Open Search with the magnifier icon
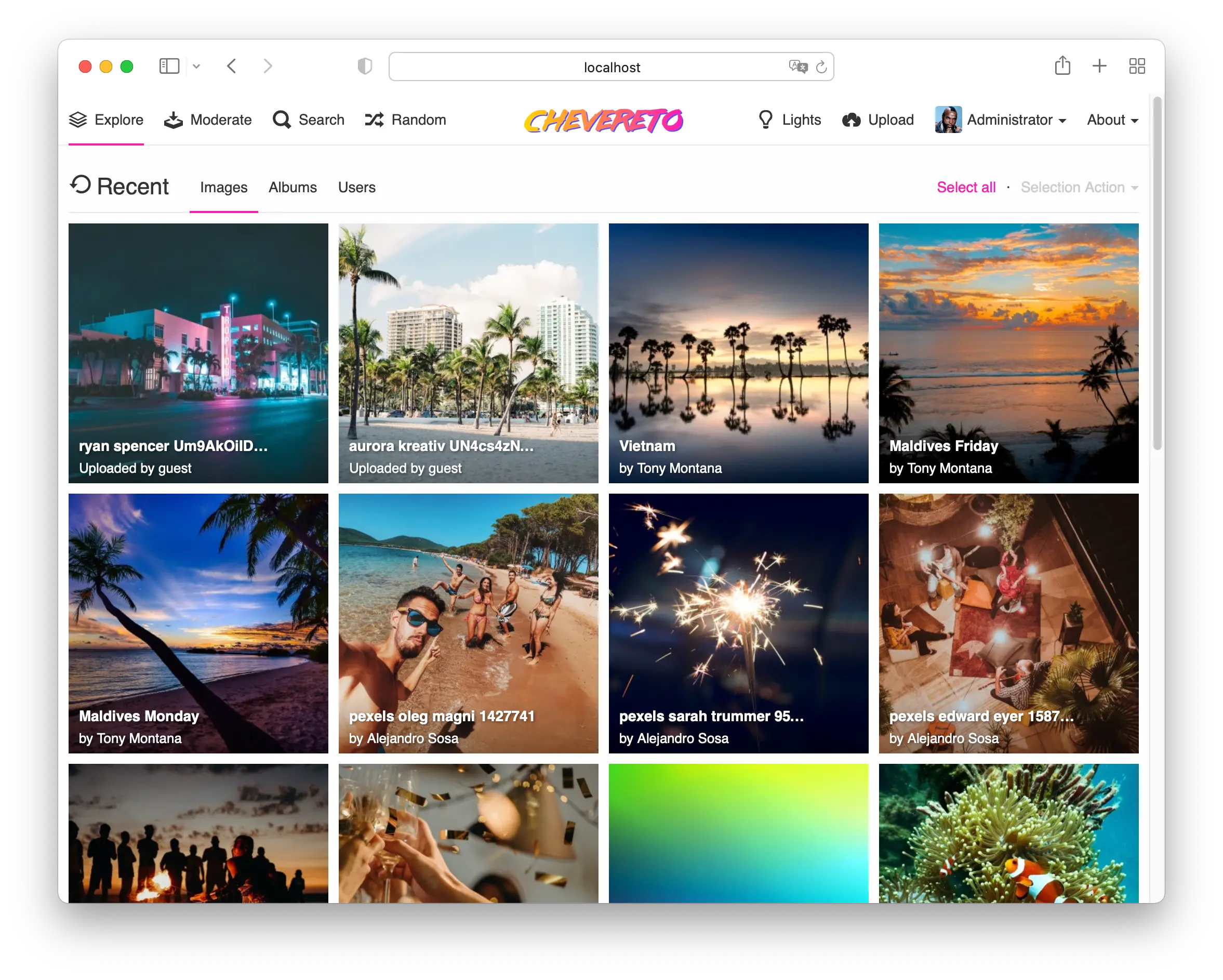The width and height of the screenshot is (1223, 980). [282, 120]
